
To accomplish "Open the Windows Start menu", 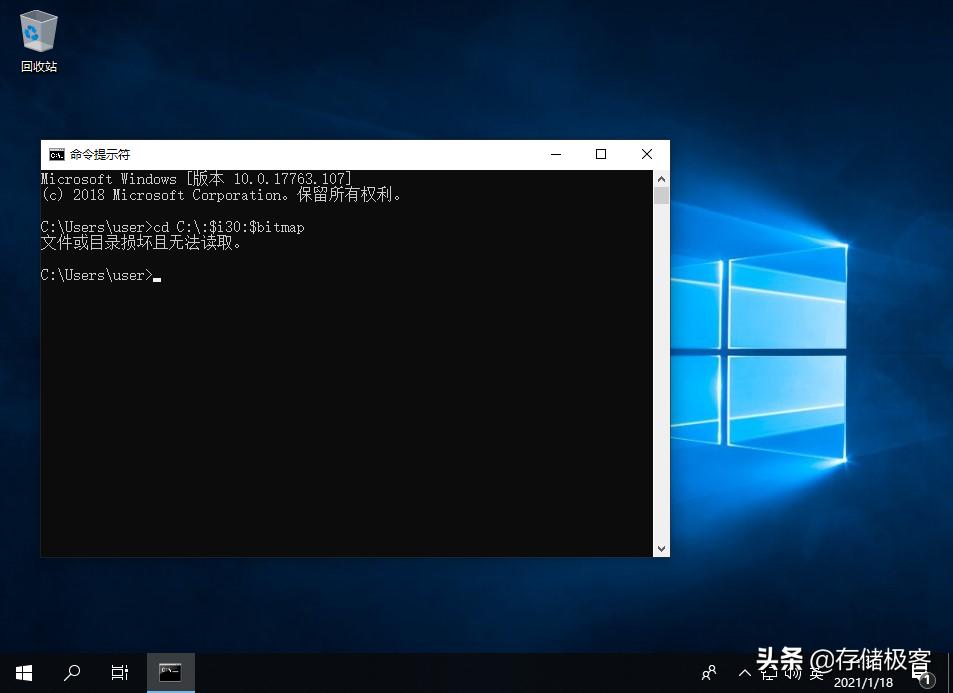I will click(x=24, y=673).
